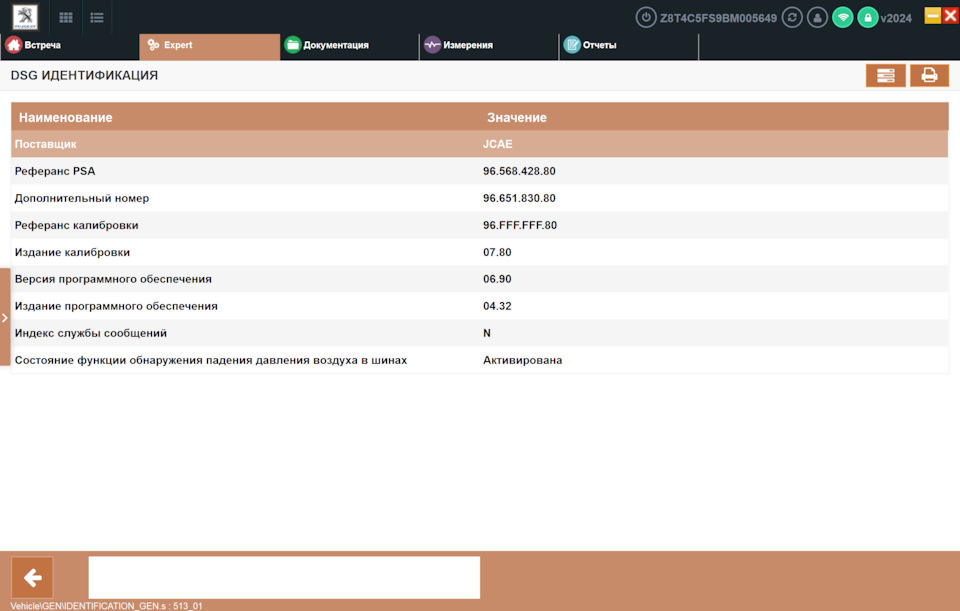Go back with the arrow button

tap(32, 577)
